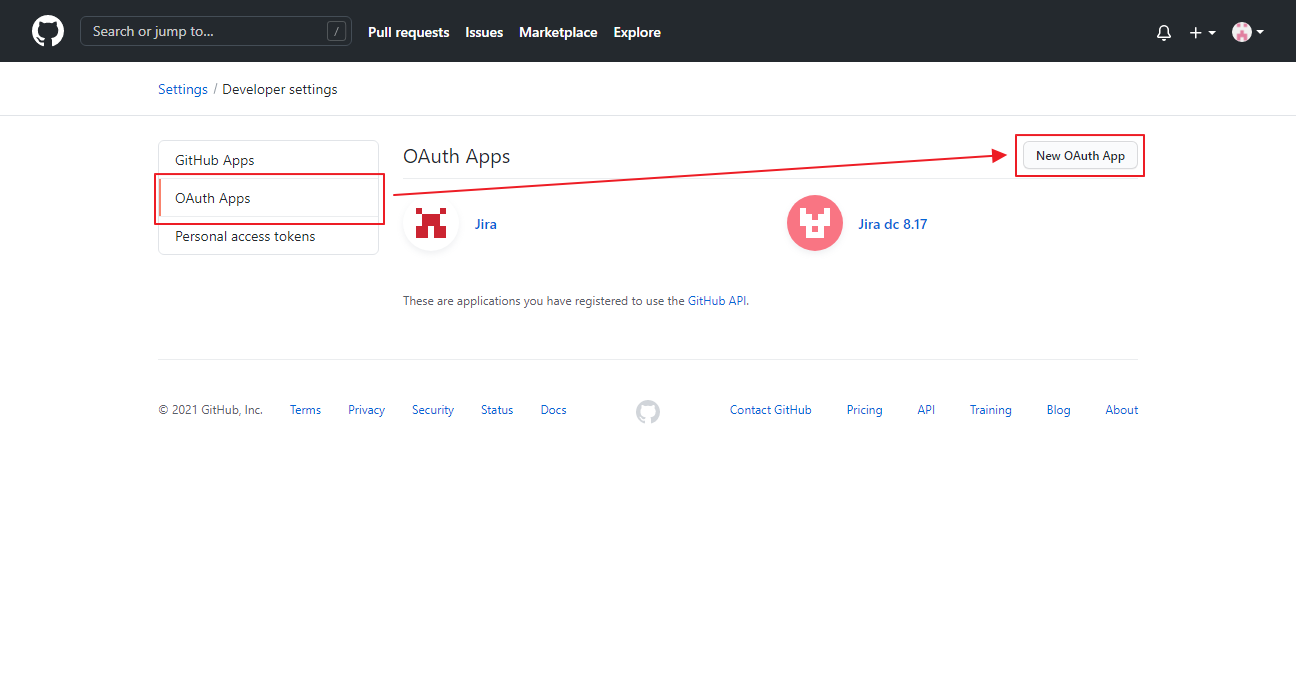Image resolution: width=1296 pixels, height=697 pixels.
Task: Follow the GitHub API link
Action: coord(717,300)
